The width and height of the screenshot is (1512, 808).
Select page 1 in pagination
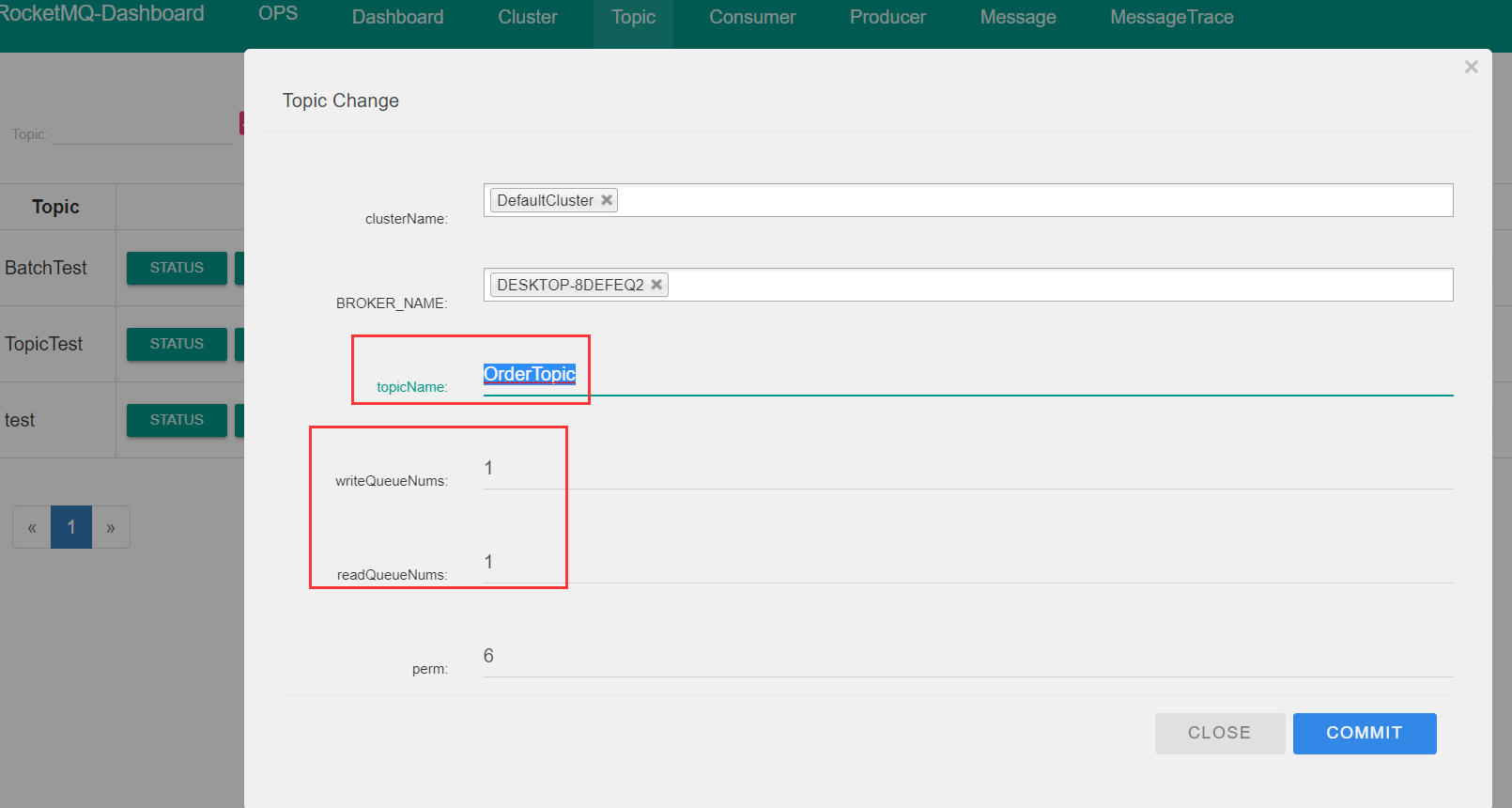71,527
